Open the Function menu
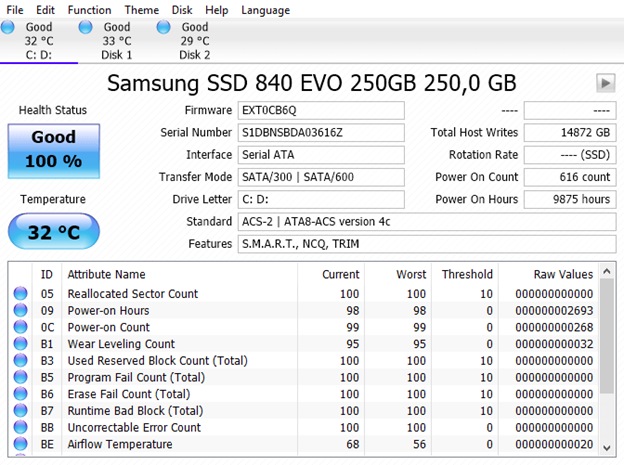This screenshot has width=624, height=465. [x=89, y=10]
